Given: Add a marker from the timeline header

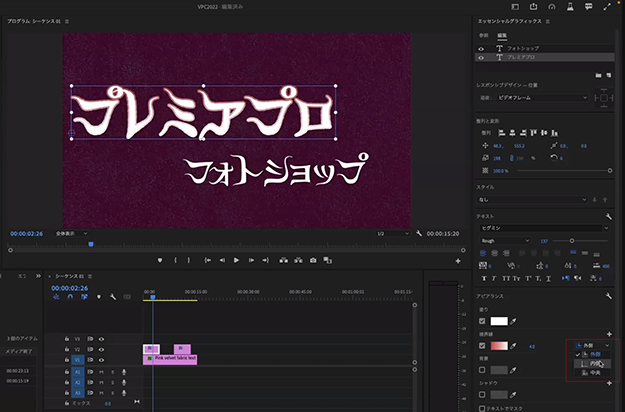Looking at the screenshot, I should click(99, 297).
